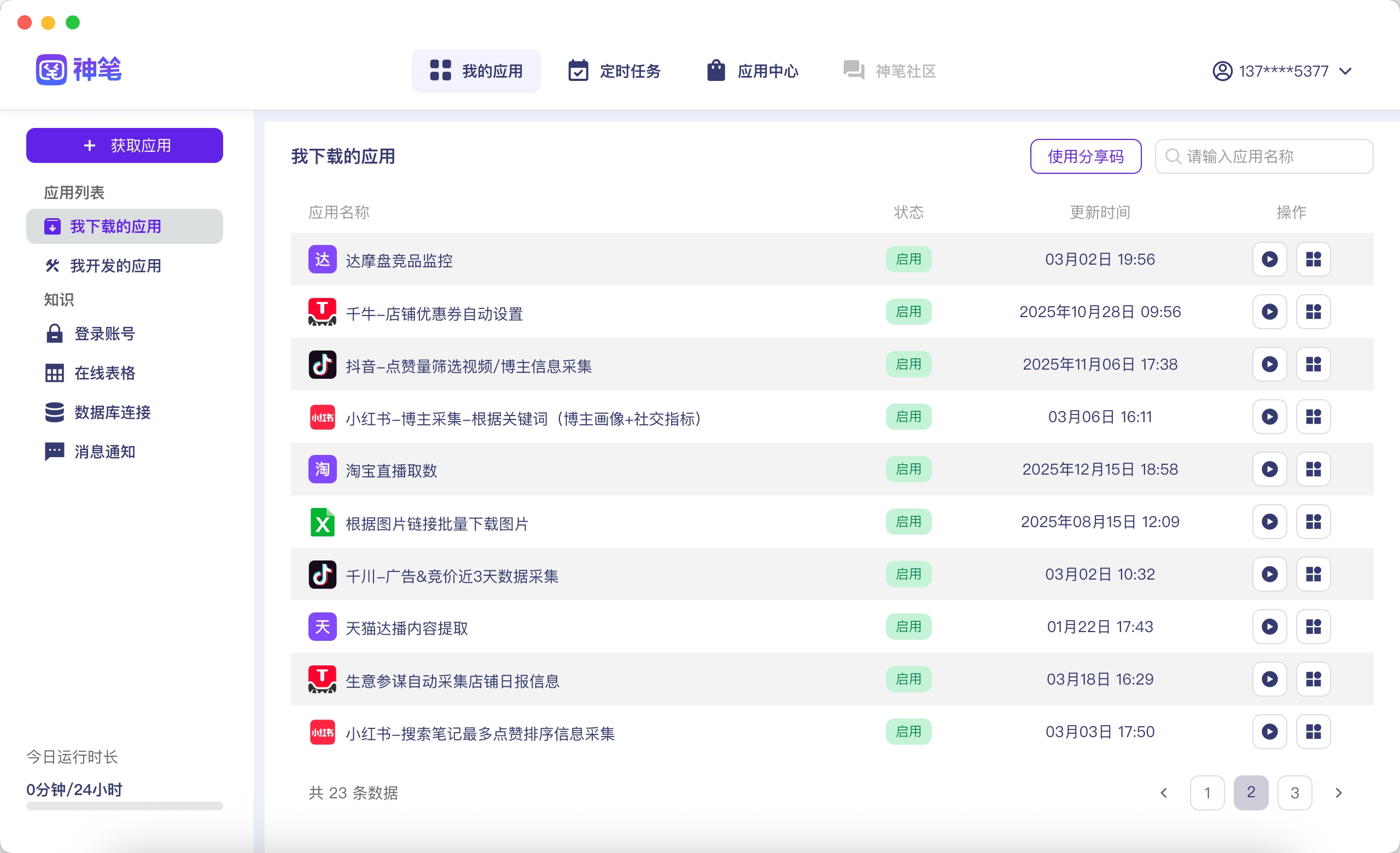
Task: Open grid menu for 淘宝直播取数
Action: pyautogui.click(x=1313, y=470)
